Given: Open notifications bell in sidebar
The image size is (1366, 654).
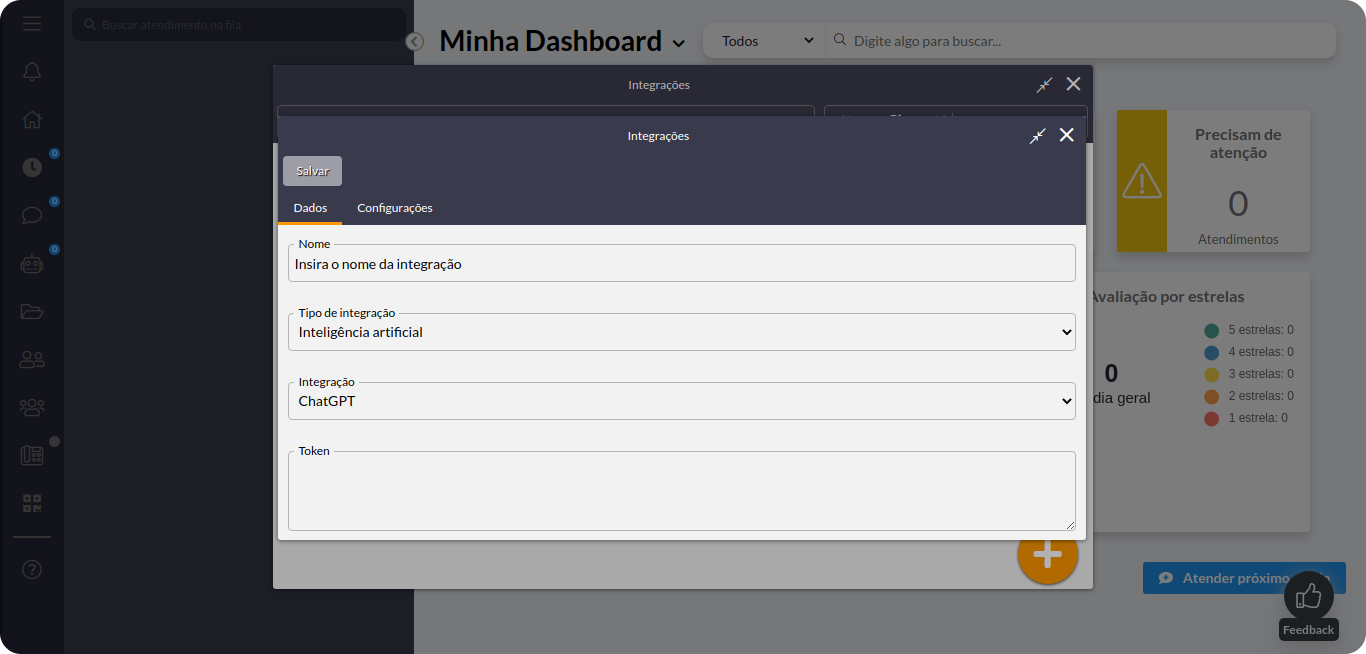Looking at the screenshot, I should (32, 72).
